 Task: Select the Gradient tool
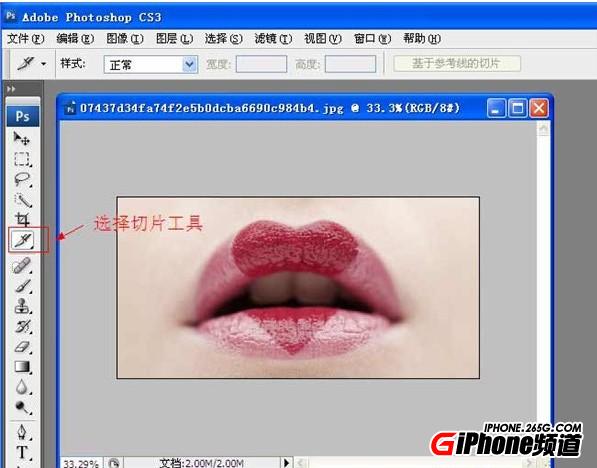(x=22, y=367)
